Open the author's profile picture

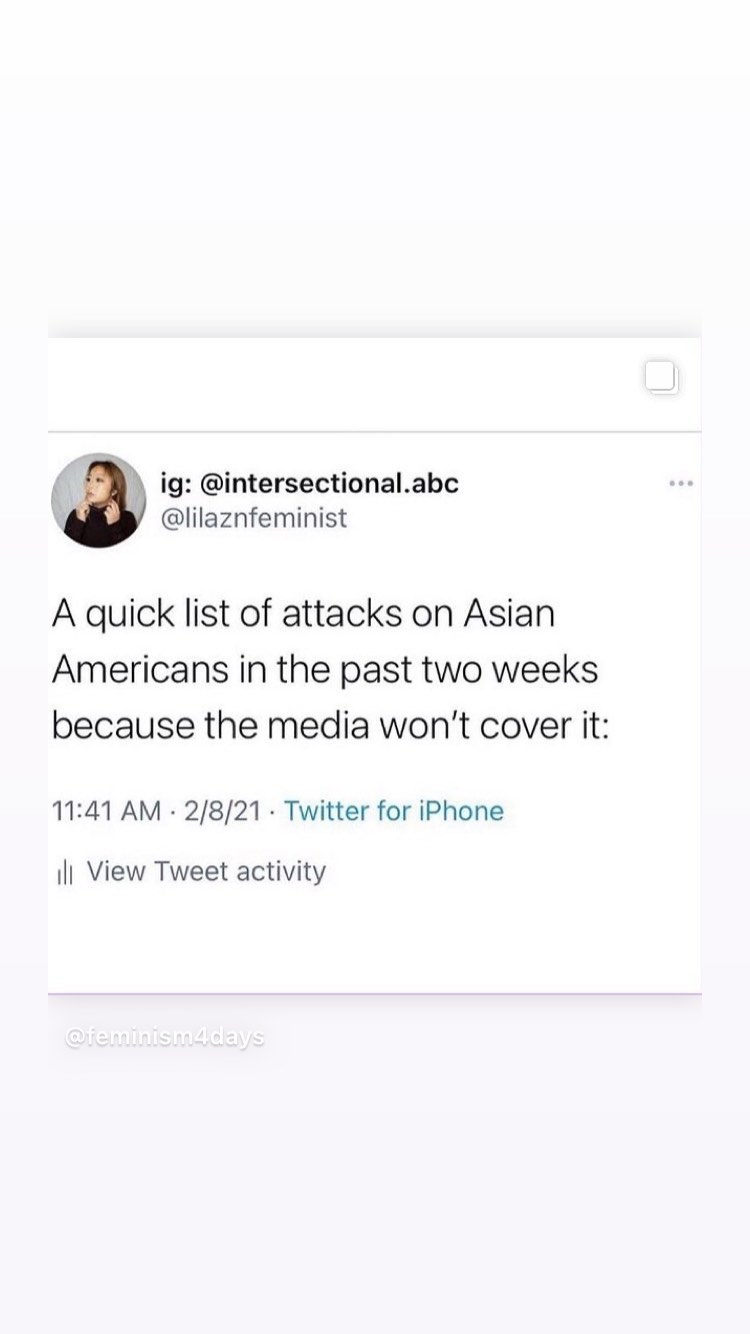click(99, 500)
